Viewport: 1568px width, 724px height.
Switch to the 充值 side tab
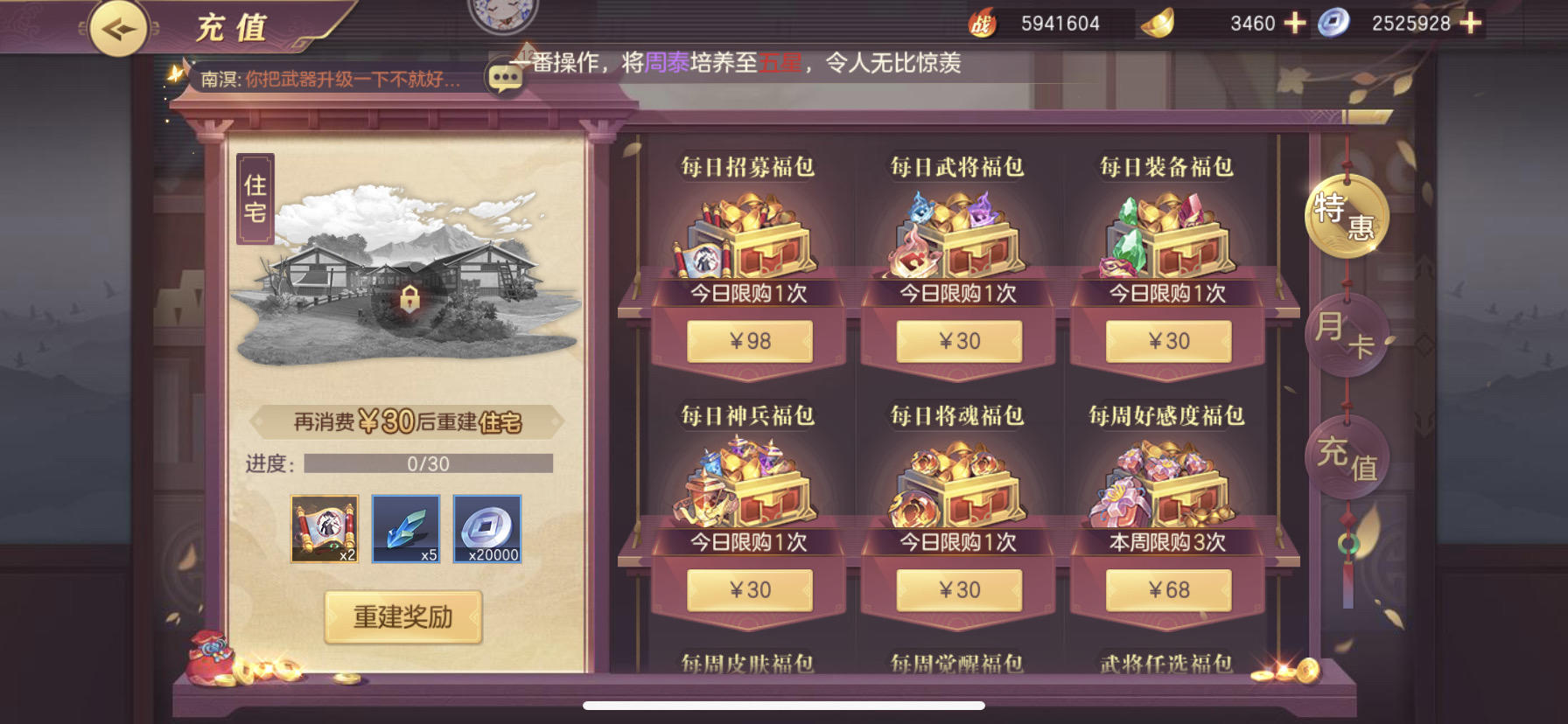point(1347,457)
